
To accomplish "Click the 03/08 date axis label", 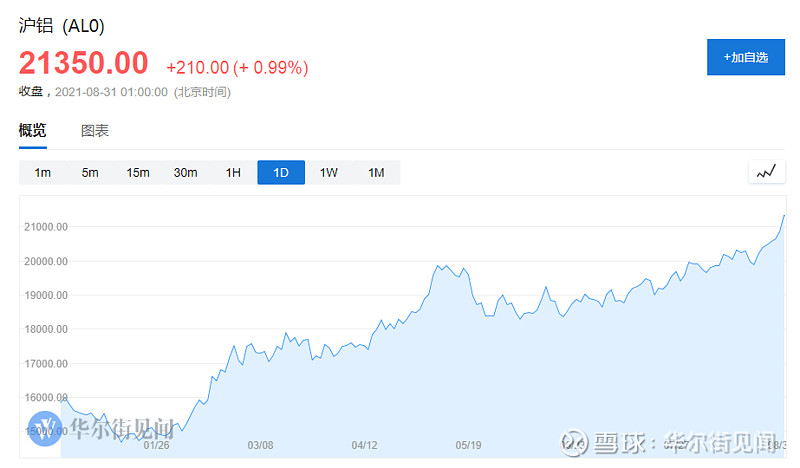I will [260, 446].
